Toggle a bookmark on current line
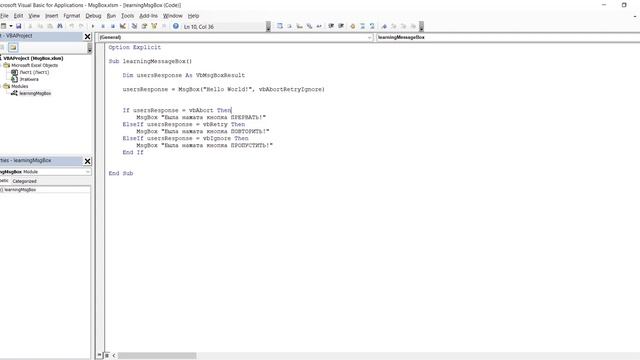This screenshot has width=640, height=360. click(x=384, y=26)
